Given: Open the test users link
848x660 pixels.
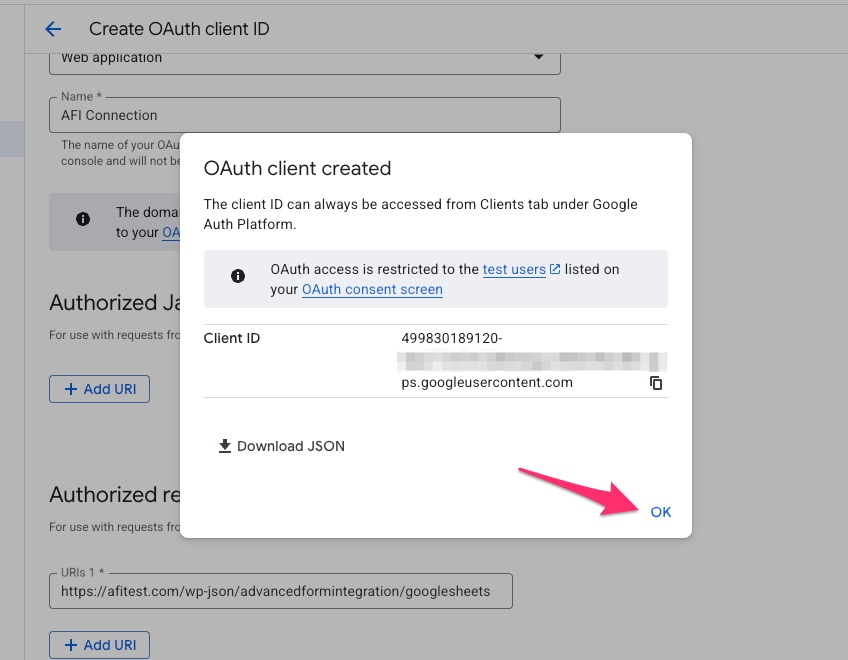Looking at the screenshot, I should tap(514, 270).
